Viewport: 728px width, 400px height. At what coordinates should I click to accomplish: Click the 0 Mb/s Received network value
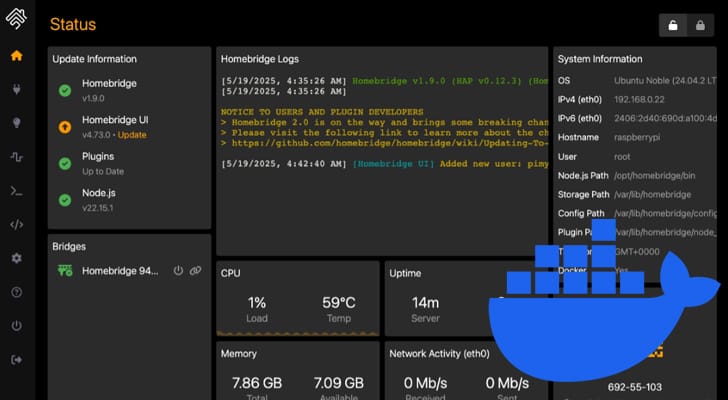[x=425, y=383]
